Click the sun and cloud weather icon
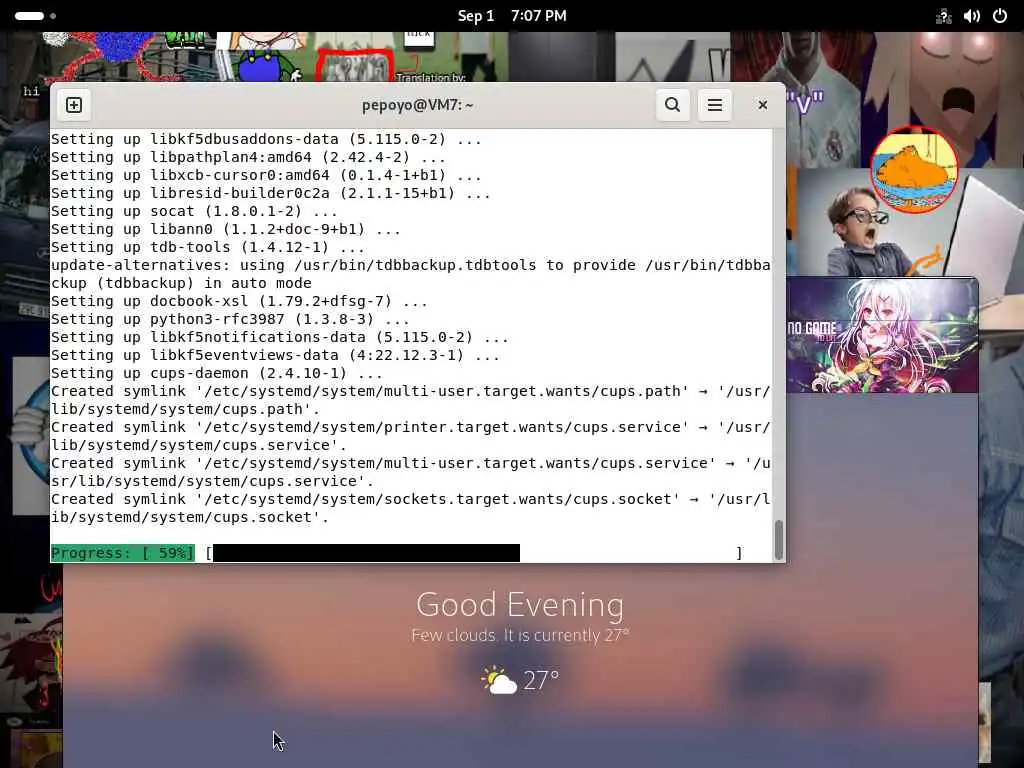 point(499,680)
